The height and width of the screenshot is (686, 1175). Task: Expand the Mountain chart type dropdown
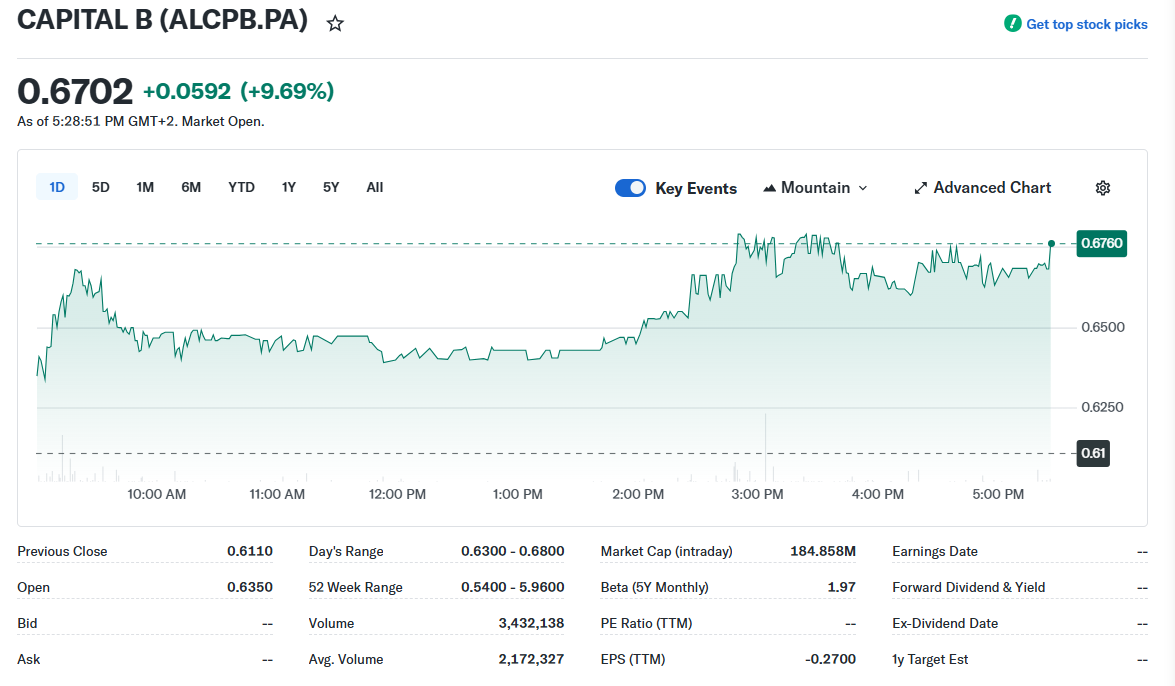tap(863, 188)
